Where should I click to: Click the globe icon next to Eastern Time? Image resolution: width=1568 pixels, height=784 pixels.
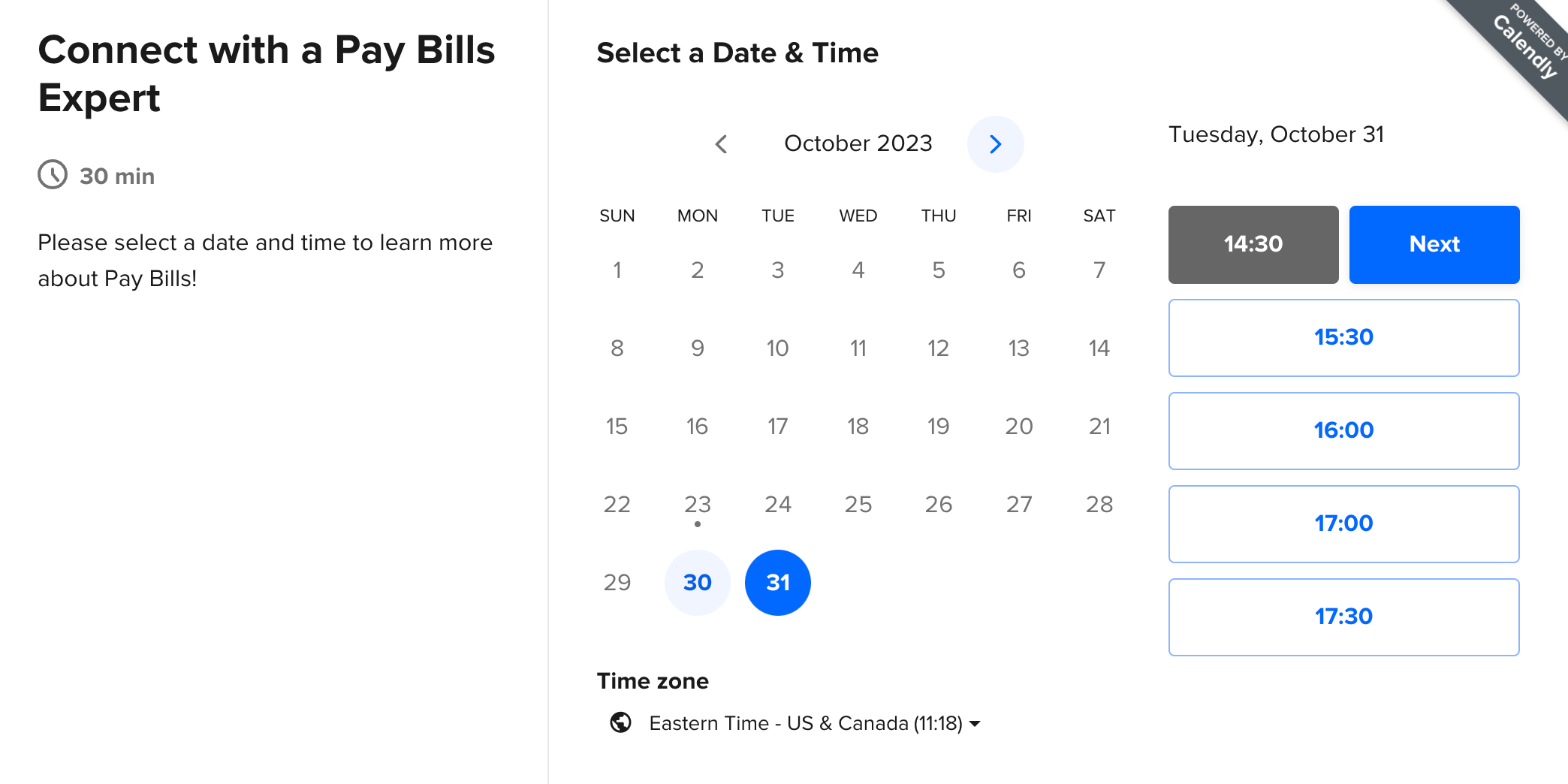(x=618, y=723)
